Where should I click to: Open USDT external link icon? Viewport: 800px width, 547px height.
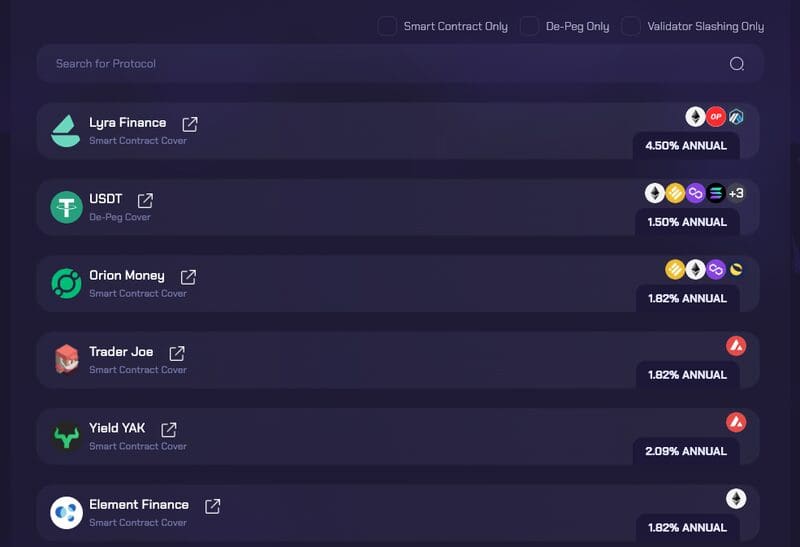(x=145, y=200)
